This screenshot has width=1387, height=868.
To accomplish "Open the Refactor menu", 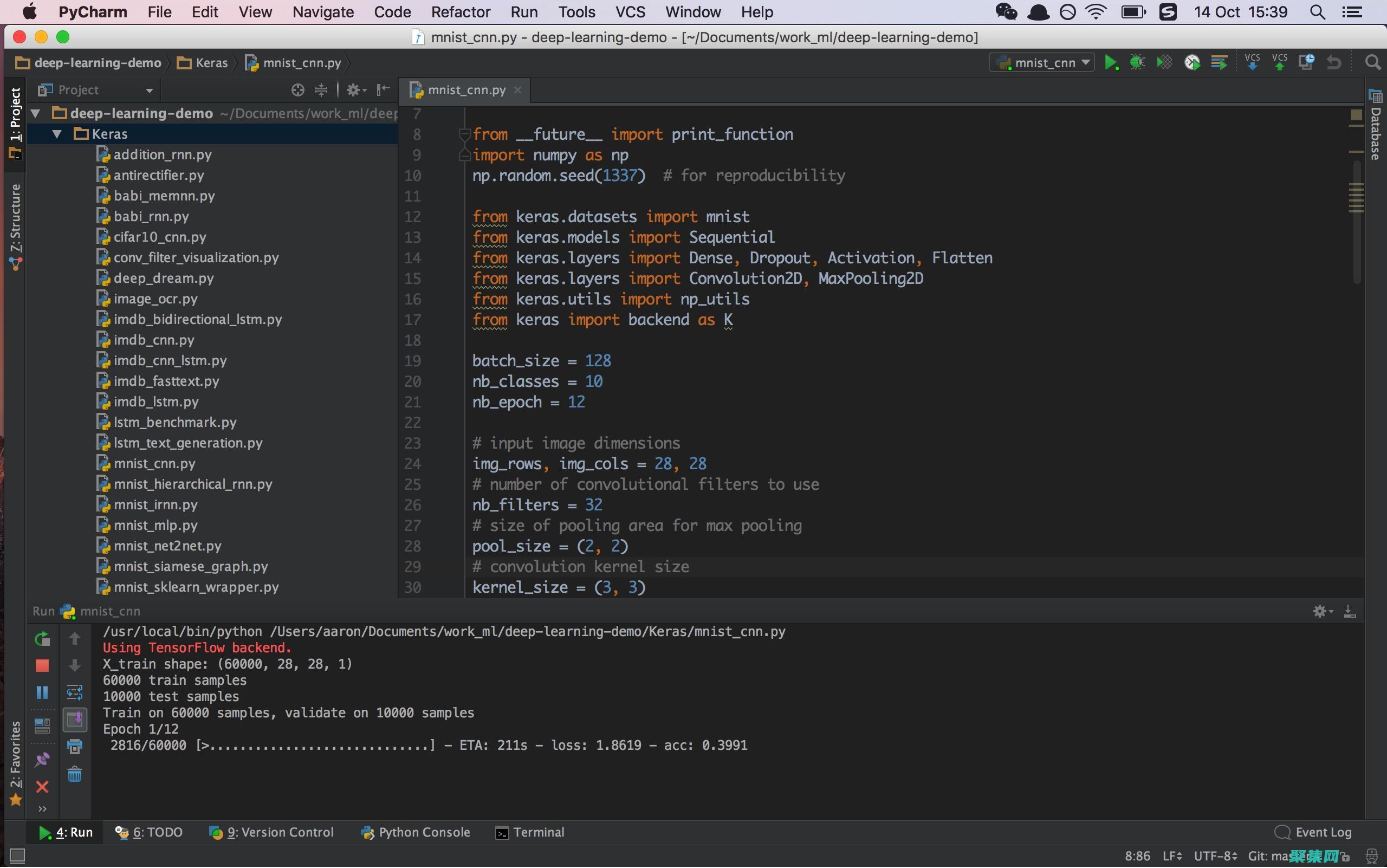I will (x=460, y=12).
